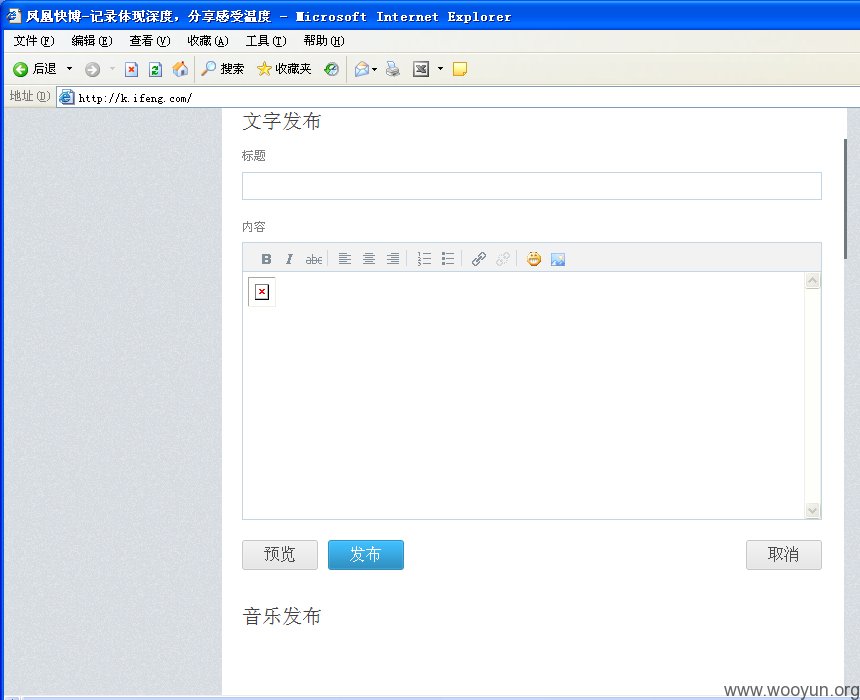The image size is (860, 700).
Task: Expand the Mail button dropdown arrow
Action: point(375,70)
